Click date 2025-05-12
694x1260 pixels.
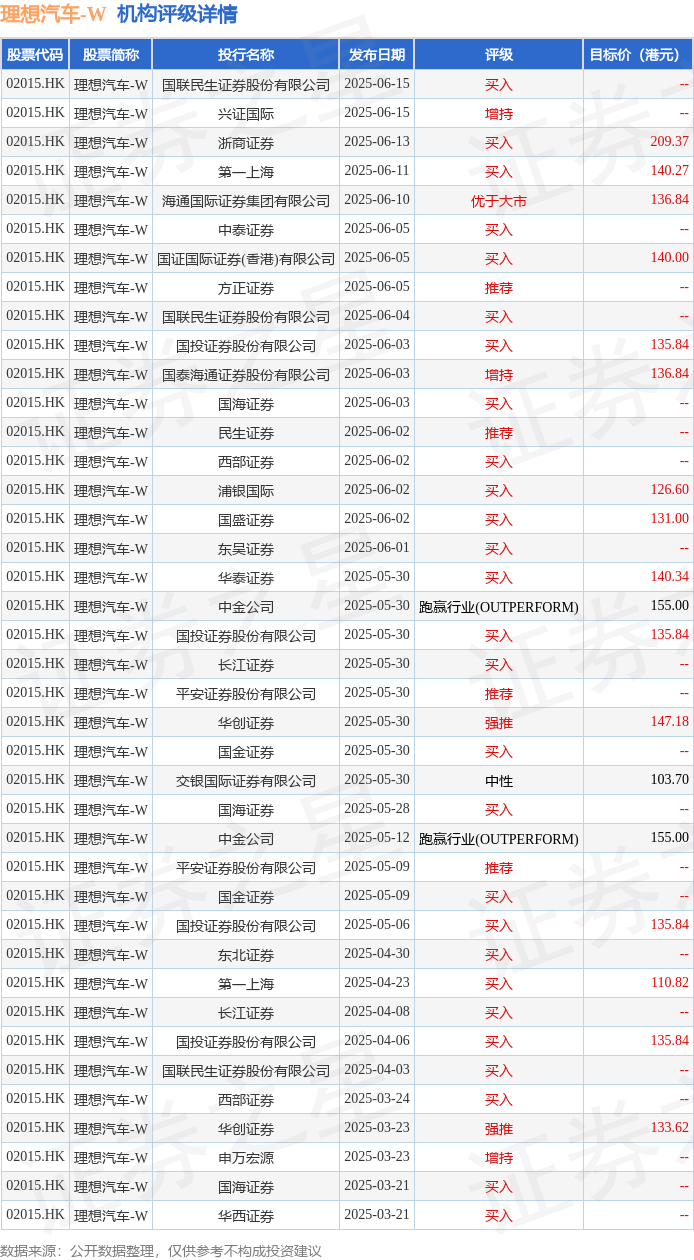click(377, 838)
